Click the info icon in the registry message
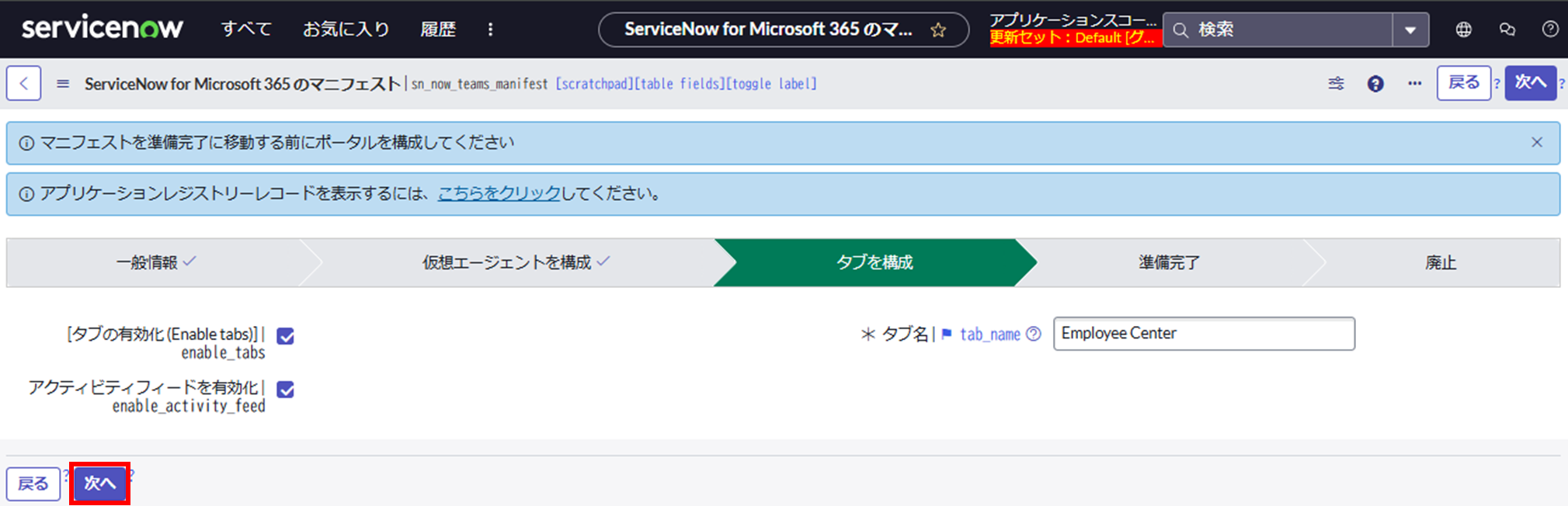The image size is (1568, 506). pyautogui.click(x=26, y=194)
